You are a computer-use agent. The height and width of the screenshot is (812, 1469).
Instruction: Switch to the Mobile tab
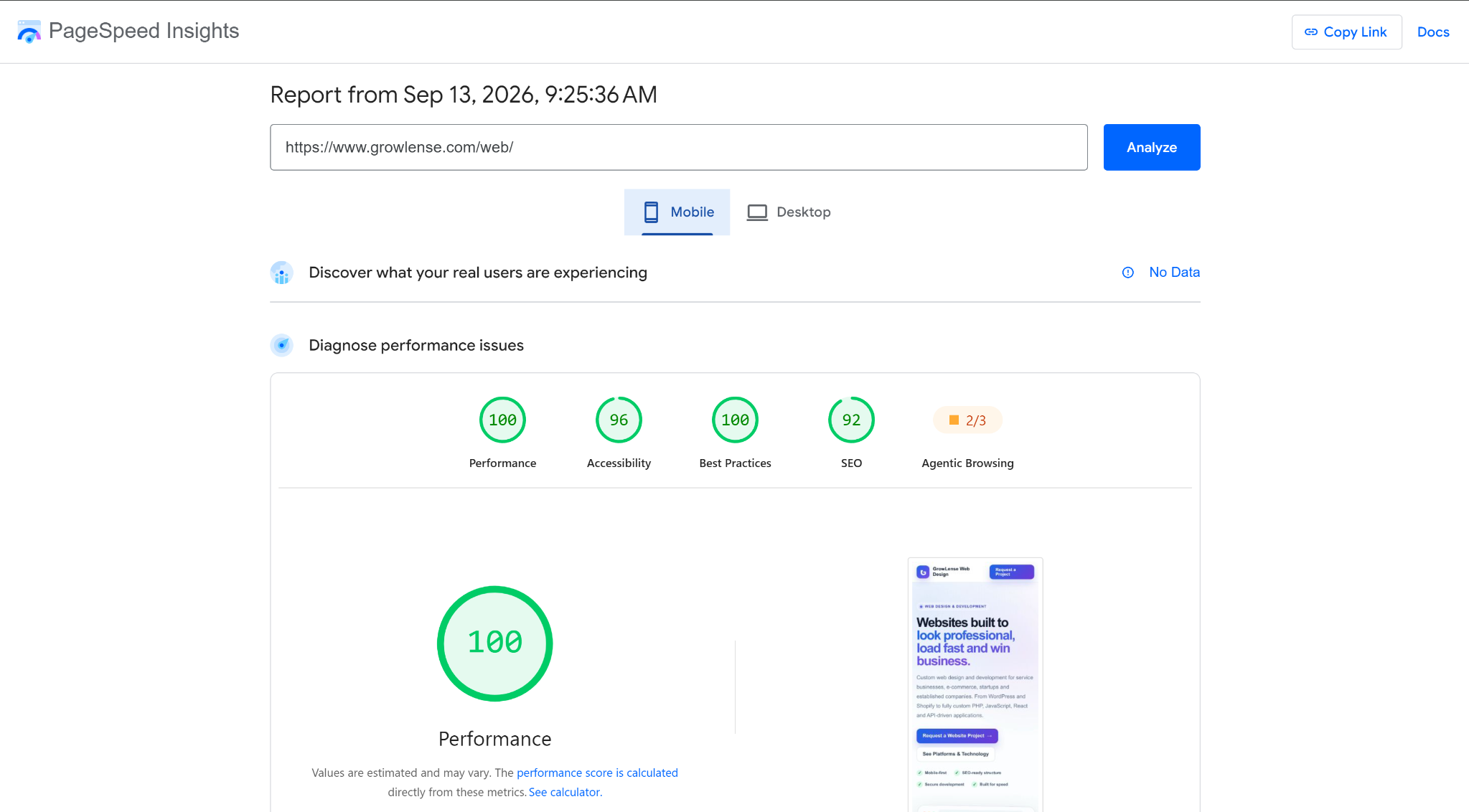pyautogui.click(x=677, y=212)
